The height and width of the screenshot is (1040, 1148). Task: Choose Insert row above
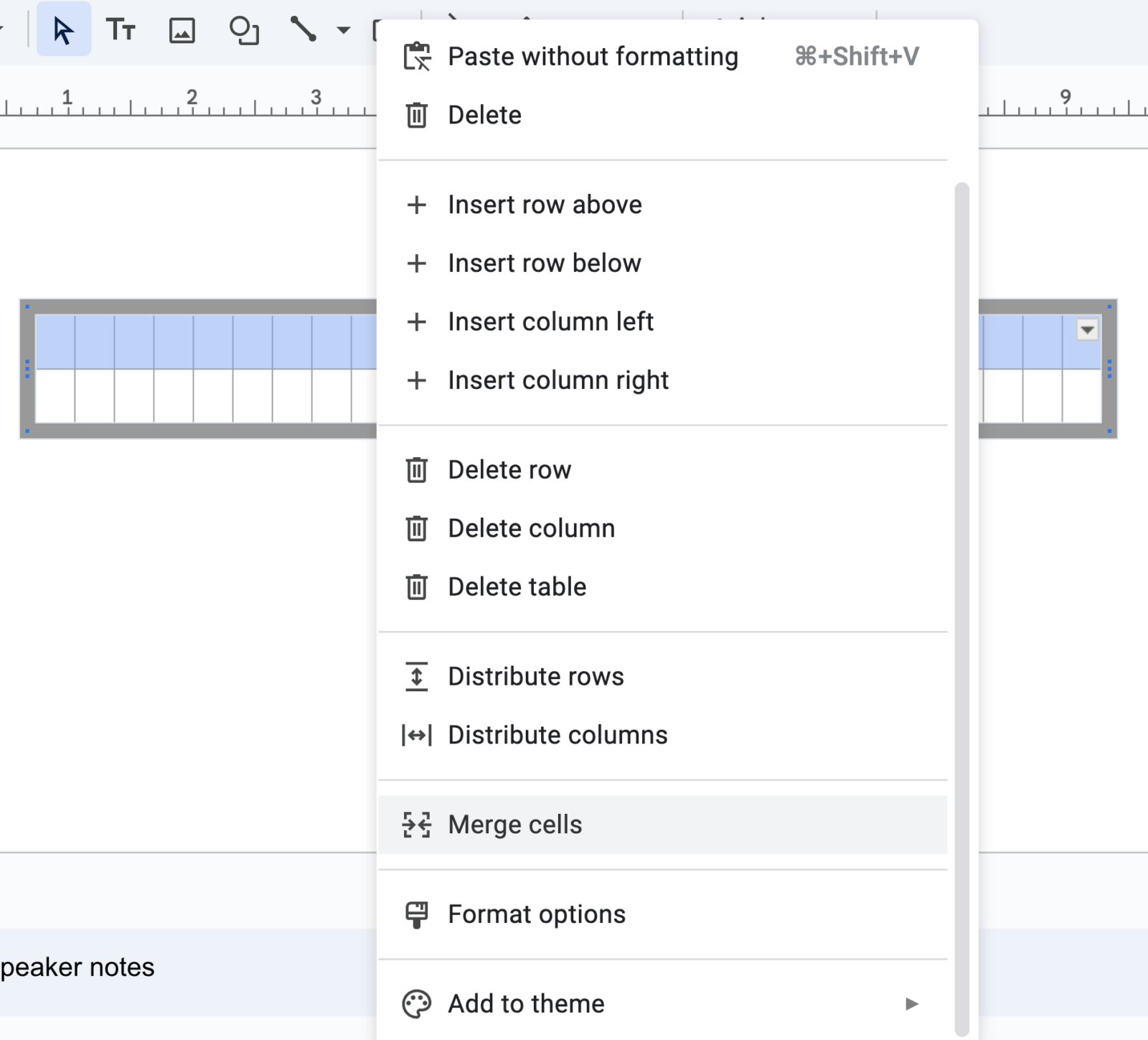(x=662, y=205)
